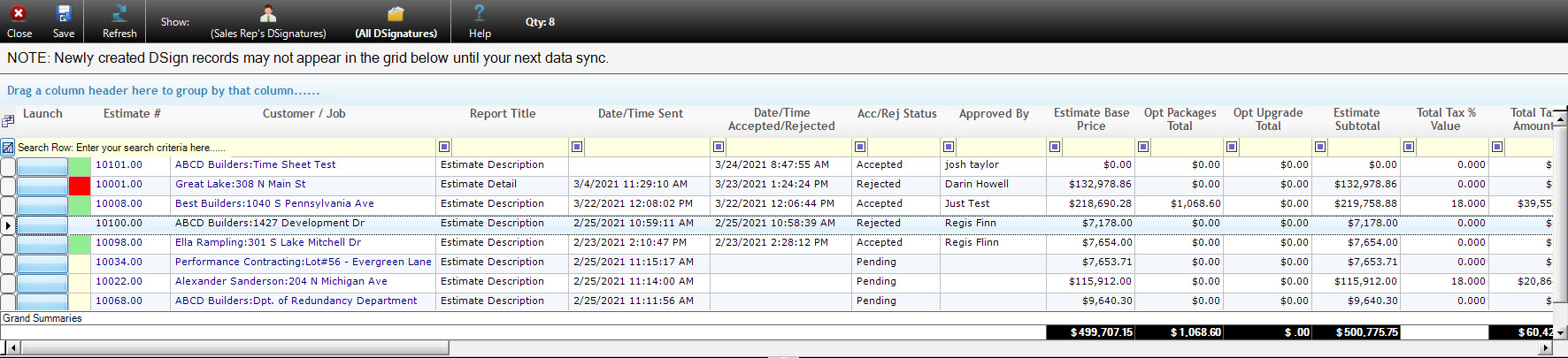
Task: Select row header for estimate 10001.00
Action: click(x=8, y=185)
